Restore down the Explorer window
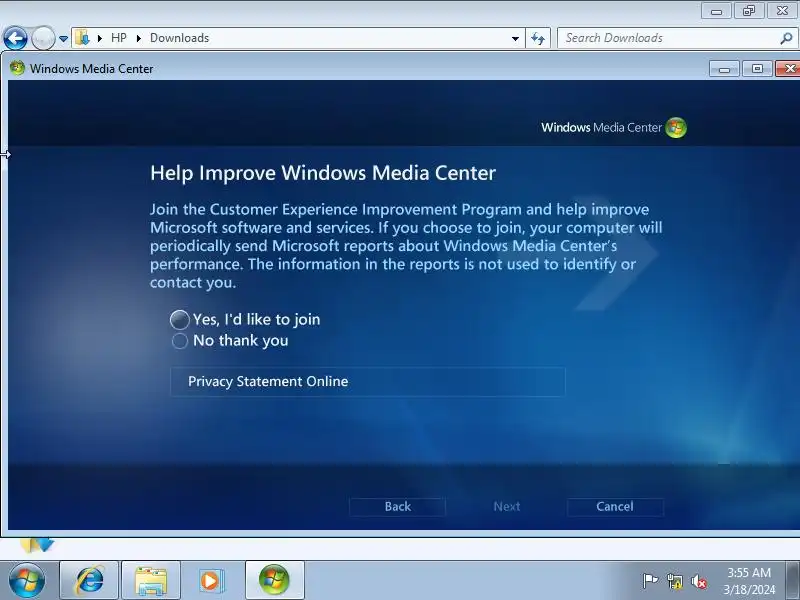The image size is (800, 600). [748, 11]
